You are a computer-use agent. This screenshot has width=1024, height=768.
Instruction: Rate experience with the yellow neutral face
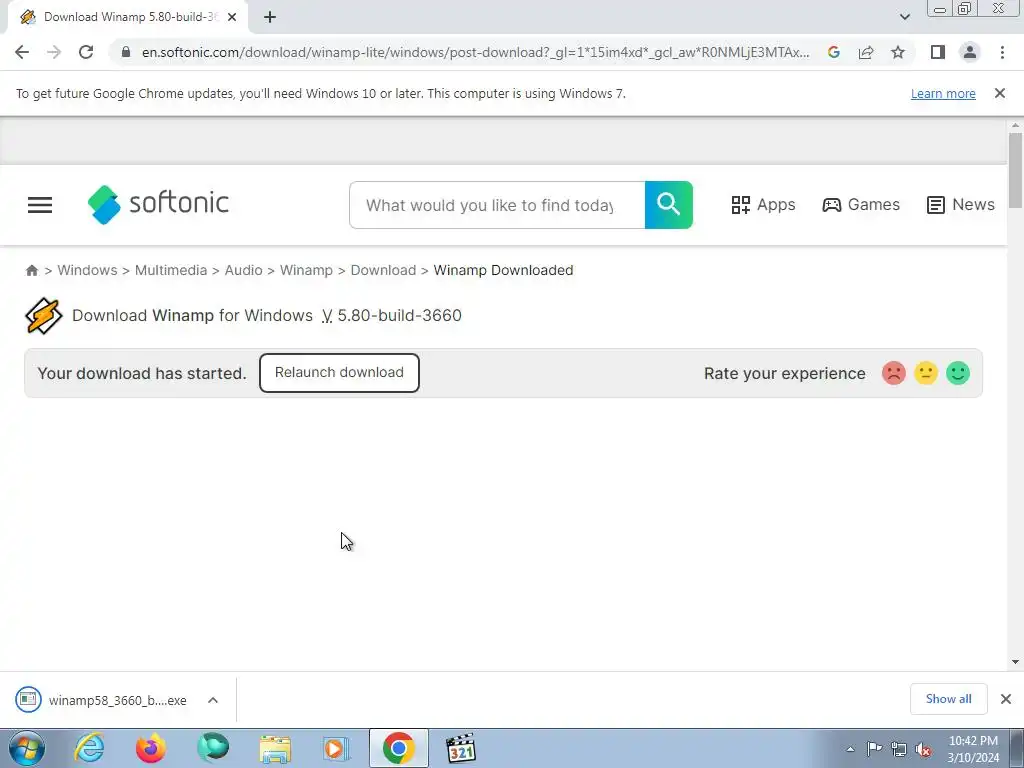[x=925, y=374]
